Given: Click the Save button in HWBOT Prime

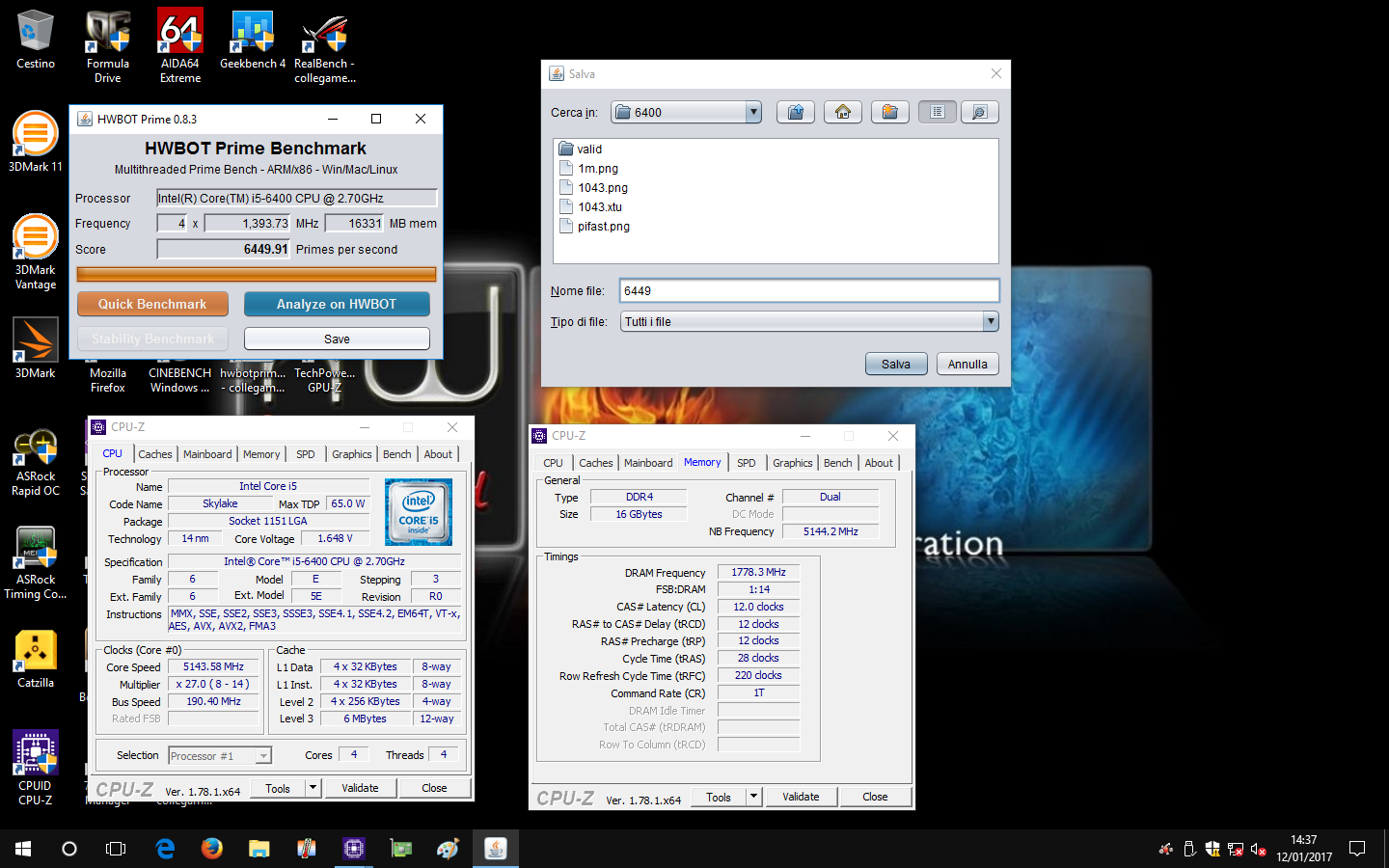Looking at the screenshot, I should (x=337, y=339).
